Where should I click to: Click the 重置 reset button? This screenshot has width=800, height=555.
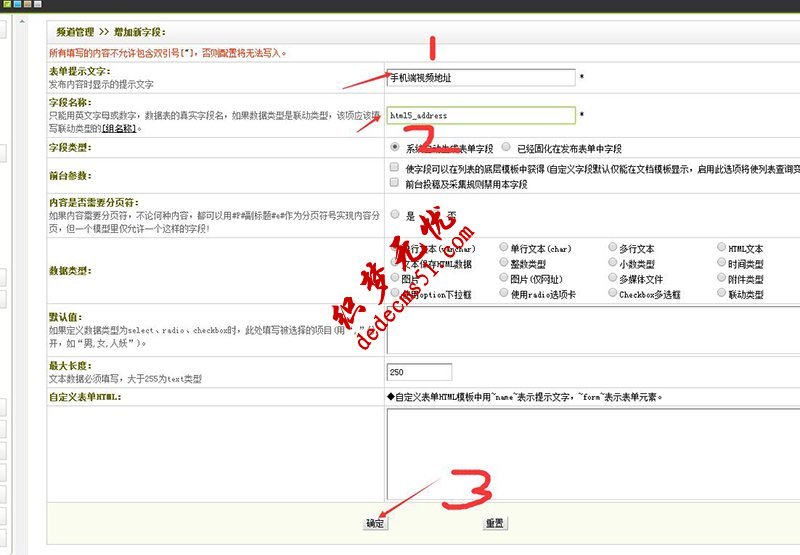(x=494, y=523)
